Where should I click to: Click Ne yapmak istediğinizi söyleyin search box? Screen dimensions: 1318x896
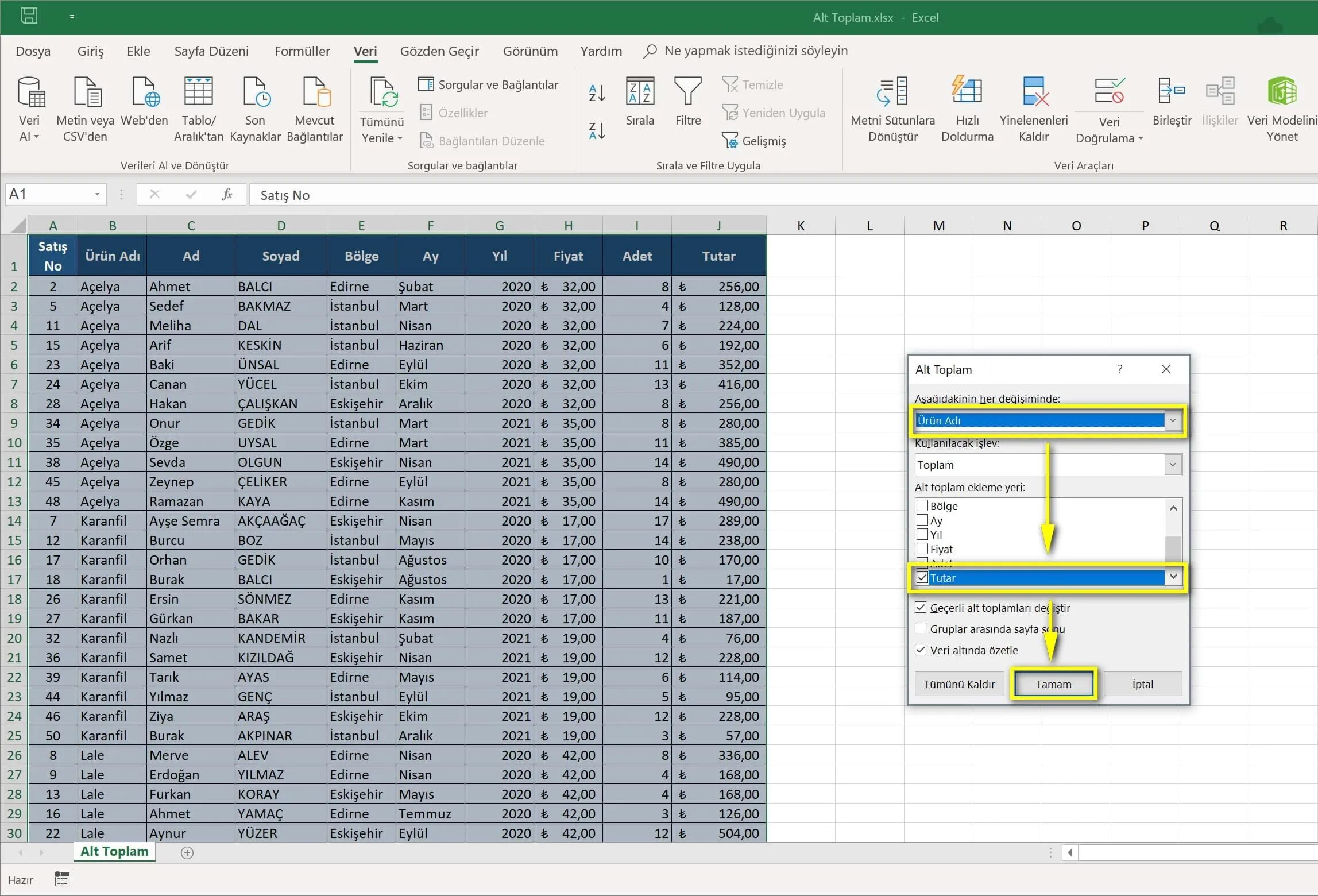coord(747,51)
